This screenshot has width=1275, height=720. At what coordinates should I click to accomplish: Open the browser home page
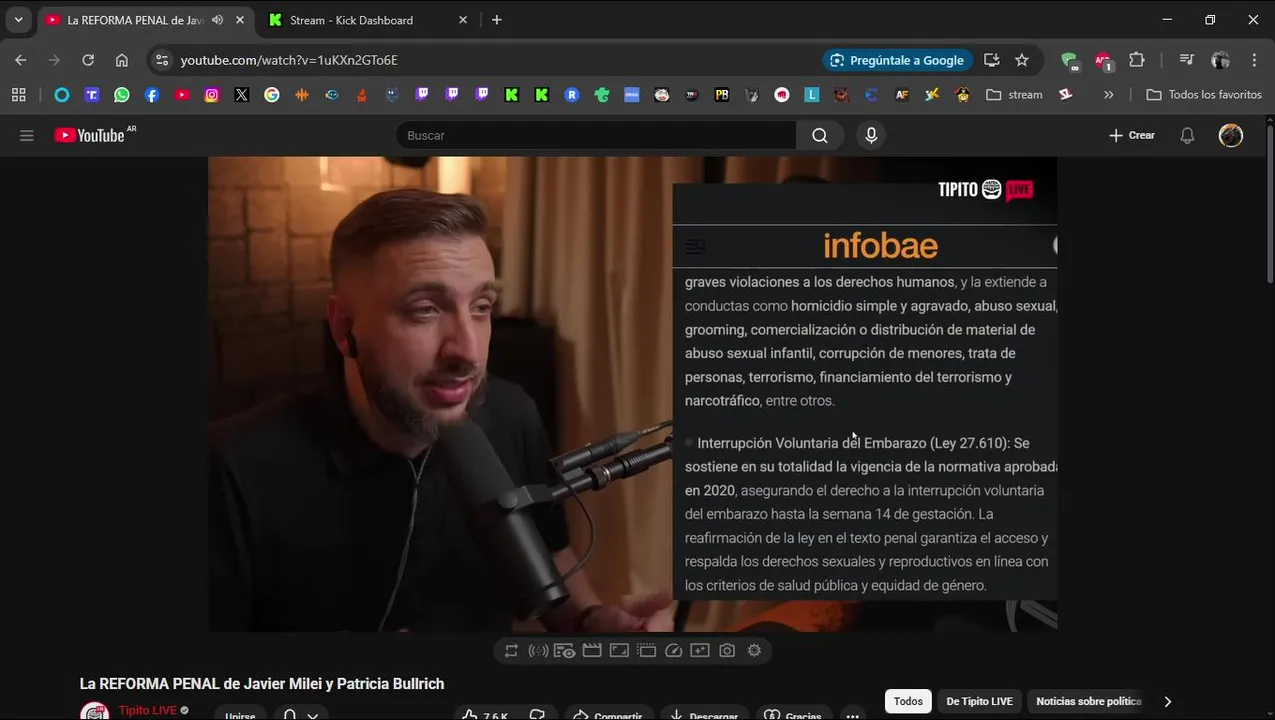click(x=121, y=60)
